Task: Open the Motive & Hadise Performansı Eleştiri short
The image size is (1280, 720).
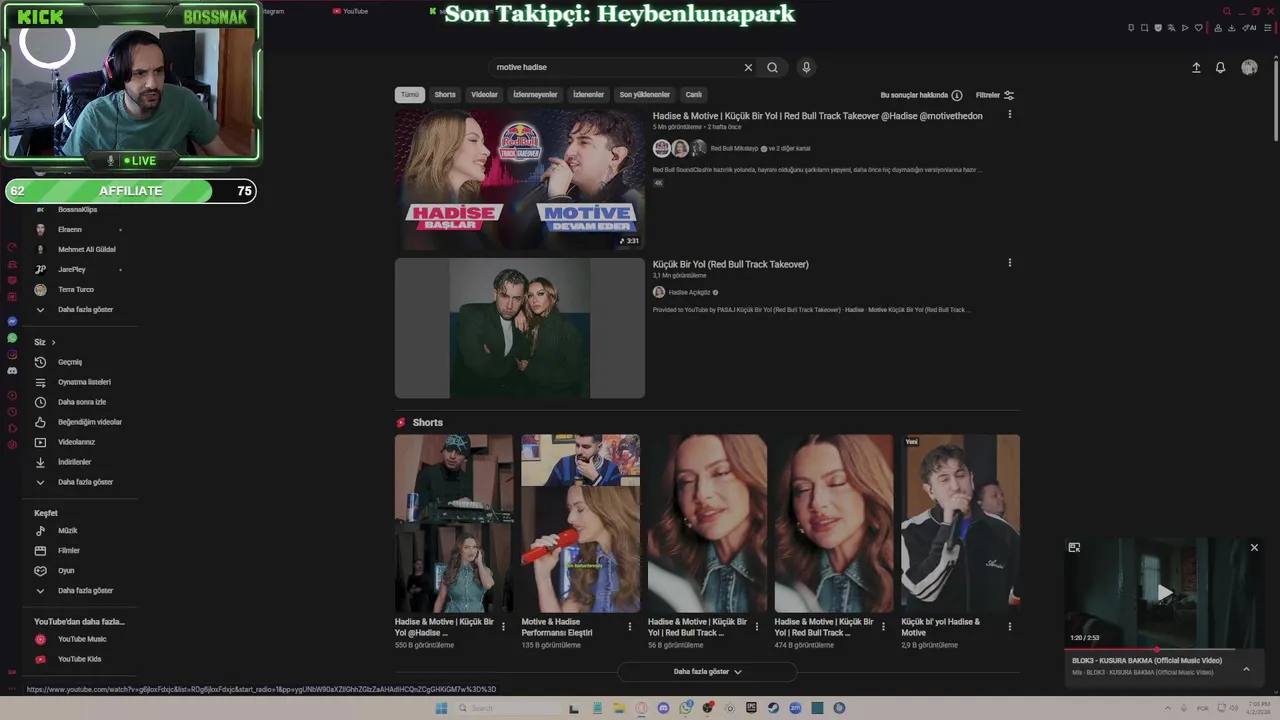Action: 580,523
